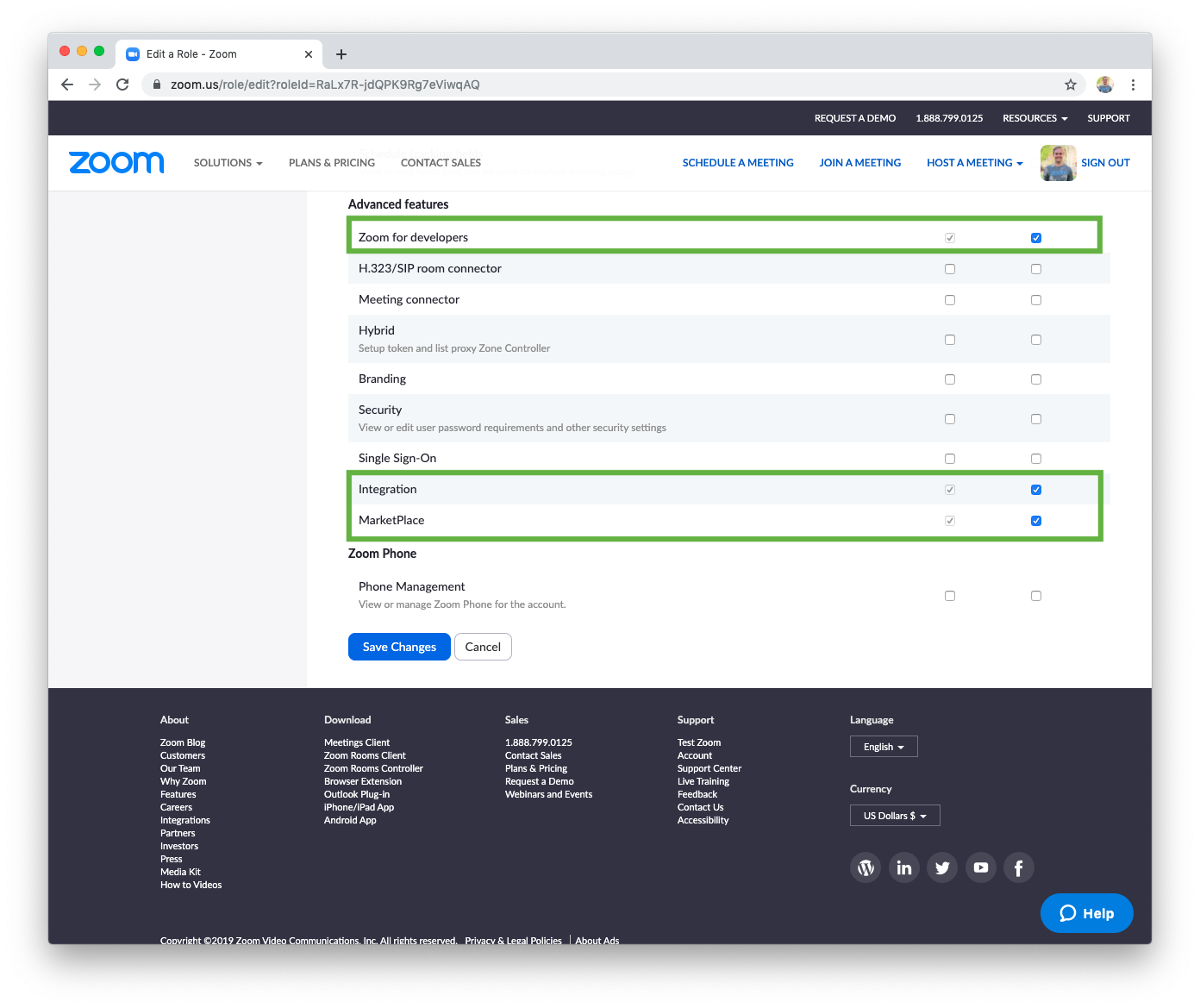
Task: Enable the Meeting connector edit checkbox
Action: (x=1036, y=300)
